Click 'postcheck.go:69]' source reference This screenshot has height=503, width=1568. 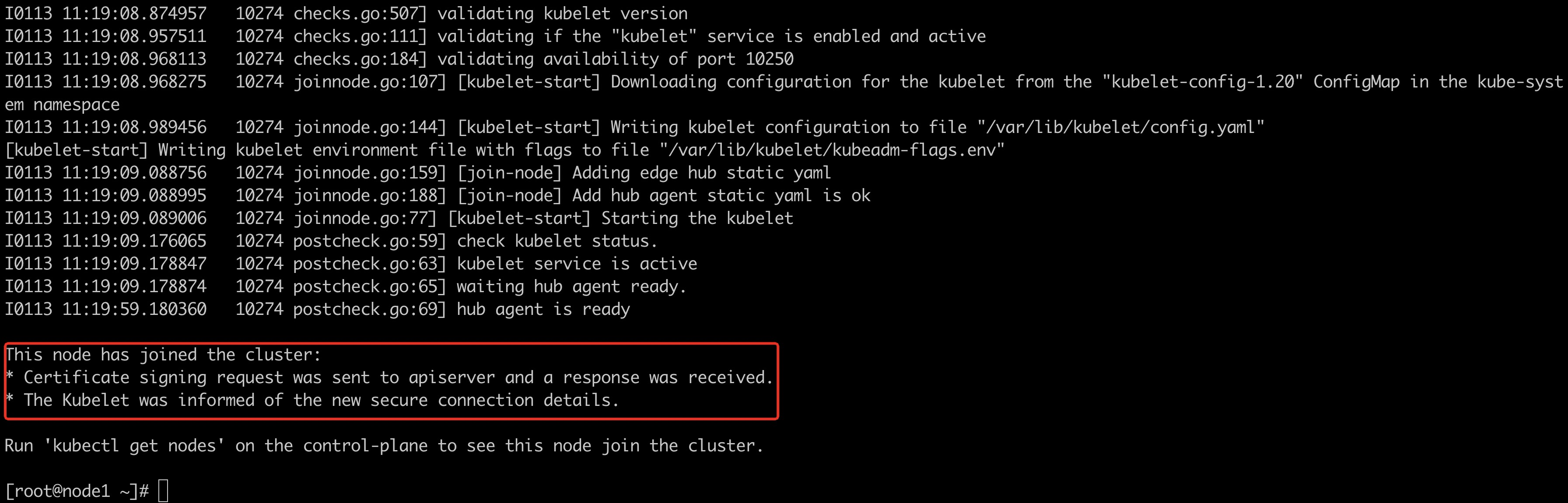click(370, 310)
